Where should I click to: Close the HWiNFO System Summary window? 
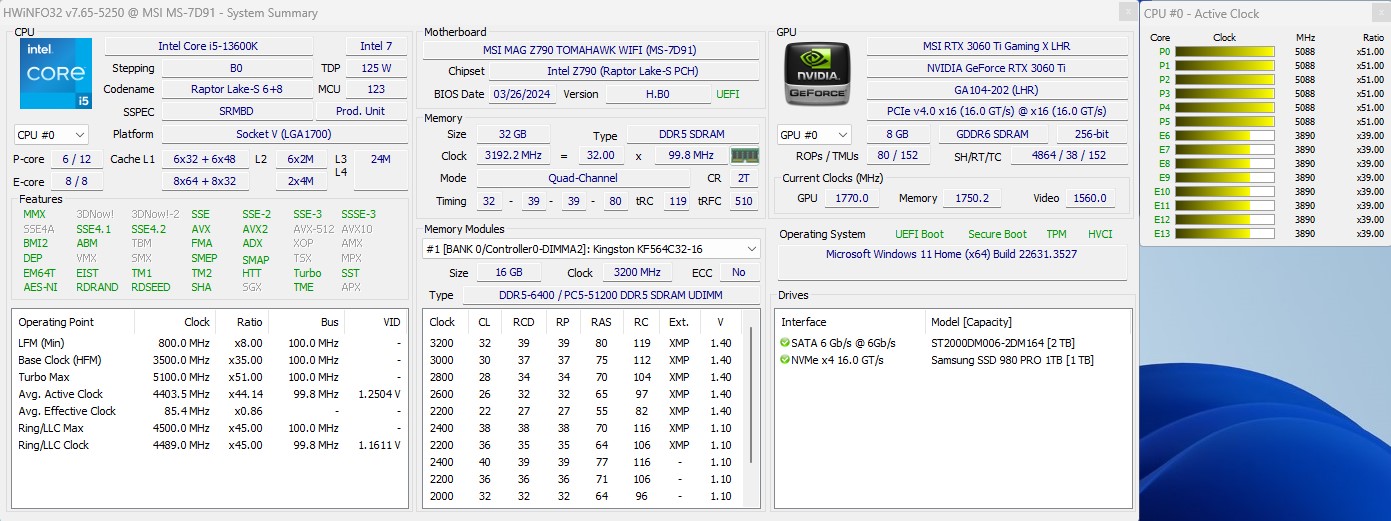[1126, 12]
